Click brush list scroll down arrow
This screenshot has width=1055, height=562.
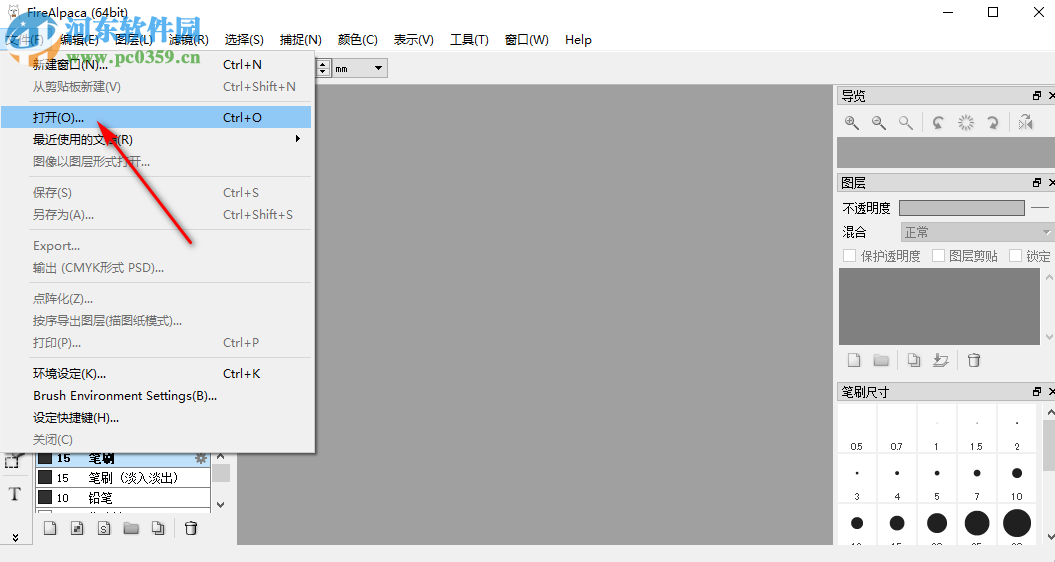click(221, 505)
